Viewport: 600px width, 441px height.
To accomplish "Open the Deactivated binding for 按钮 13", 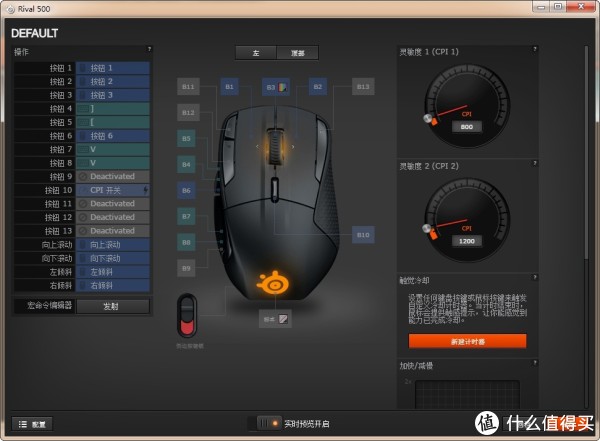I will point(112,231).
